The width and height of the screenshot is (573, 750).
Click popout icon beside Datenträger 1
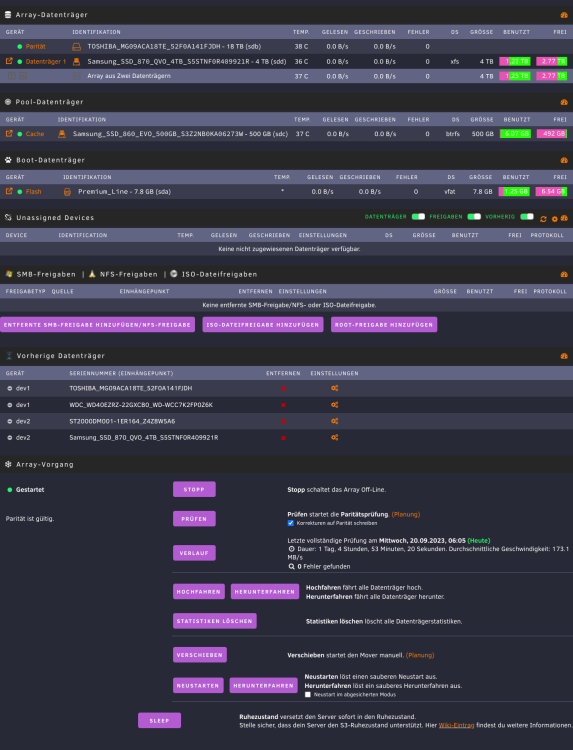pos(9,61)
